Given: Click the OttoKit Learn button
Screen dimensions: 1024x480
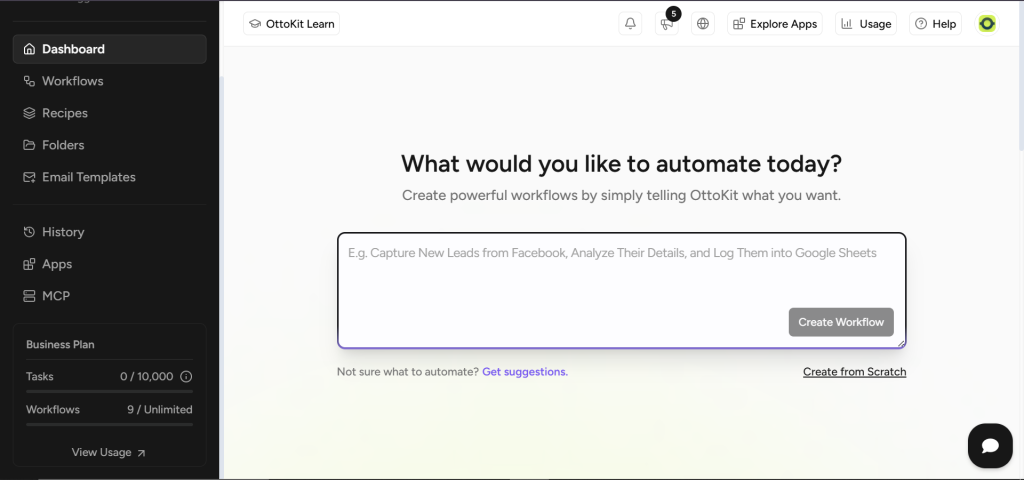Looking at the screenshot, I should (x=291, y=24).
